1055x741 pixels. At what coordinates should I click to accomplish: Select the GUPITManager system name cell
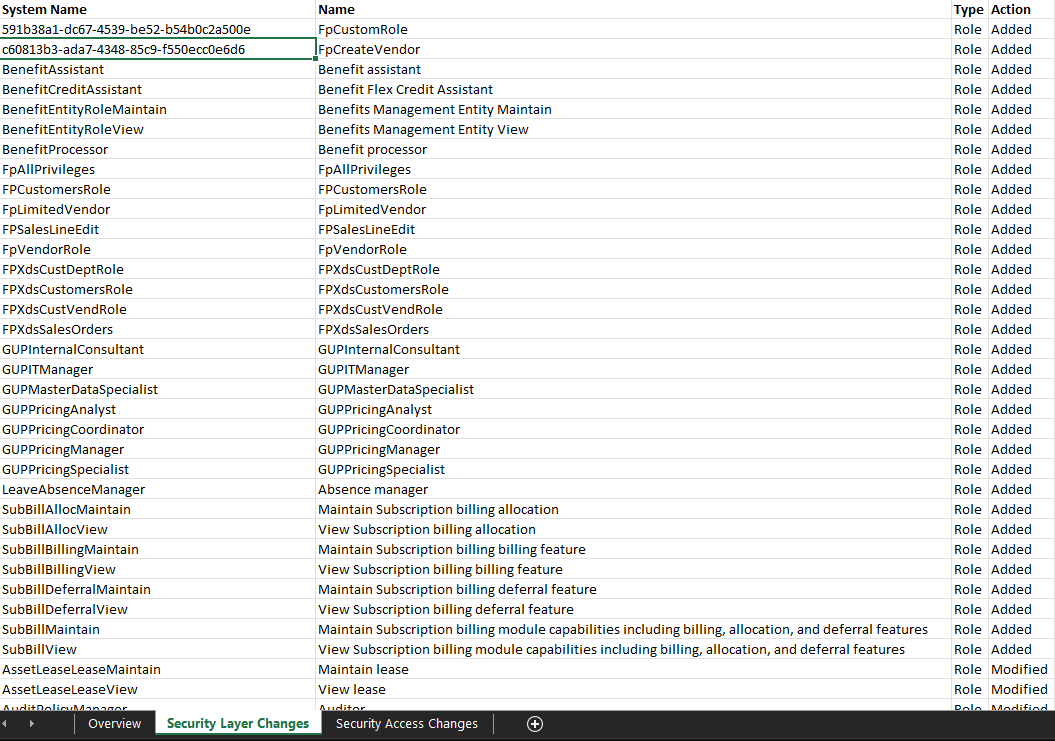[x=157, y=369]
